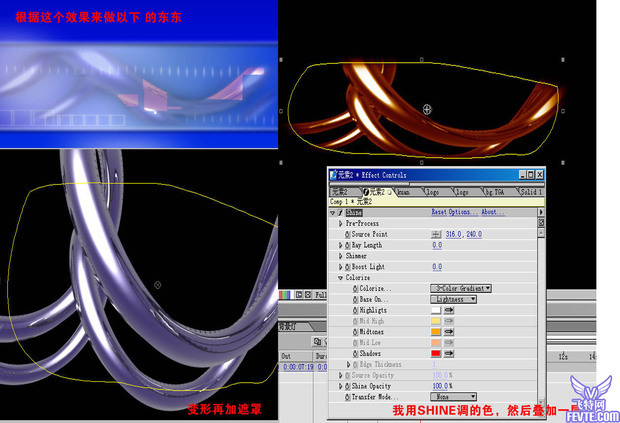Click the Ray Length value field
This screenshot has width=620, height=423.
[437, 245]
